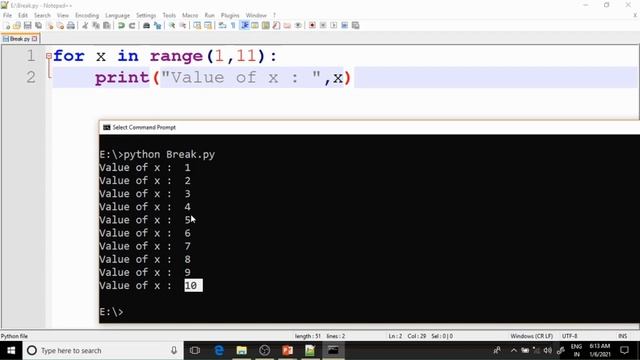This screenshot has width=640, height=360.
Task: Open the Search menu
Action: (x=42, y=15)
